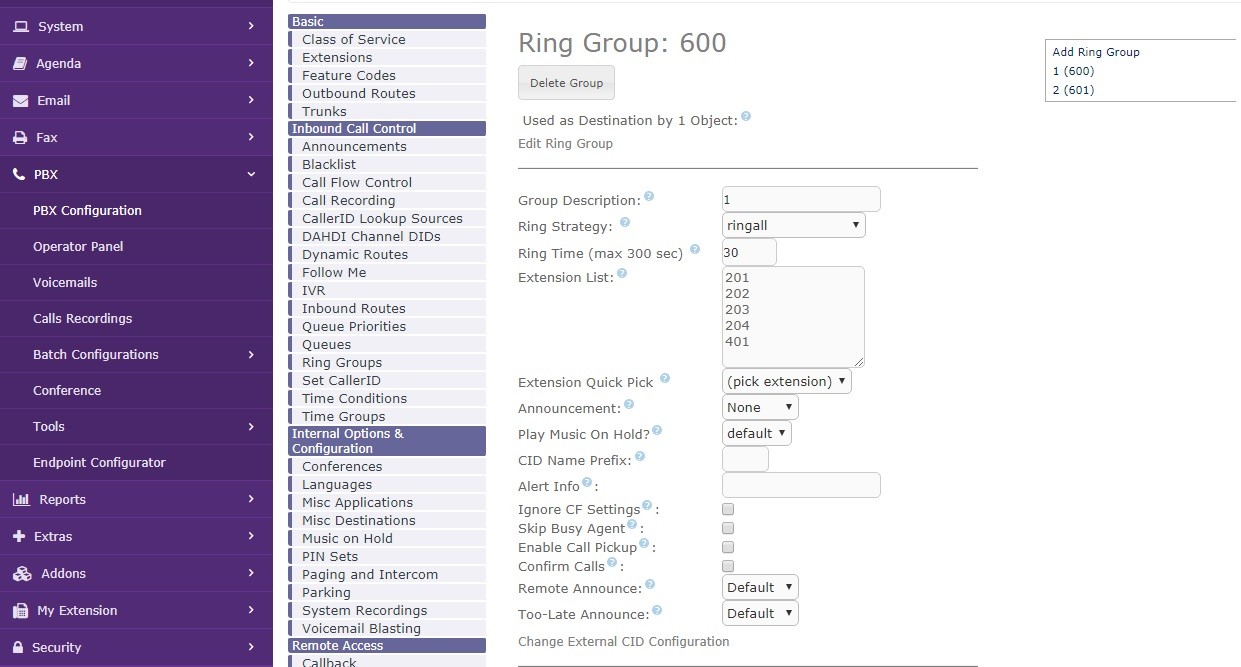Open the Too-Late Announce Default dropdown
This screenshot has height=667, width=1241.
(760, 613)
